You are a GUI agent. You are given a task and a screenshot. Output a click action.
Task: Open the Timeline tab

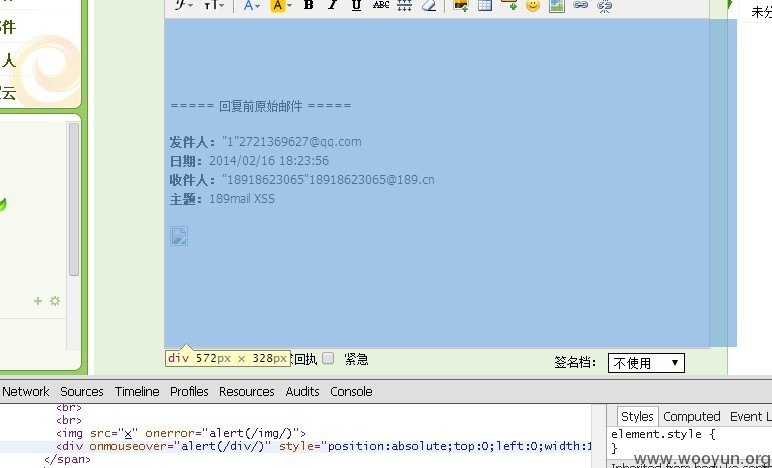click(x=137, y=392)
